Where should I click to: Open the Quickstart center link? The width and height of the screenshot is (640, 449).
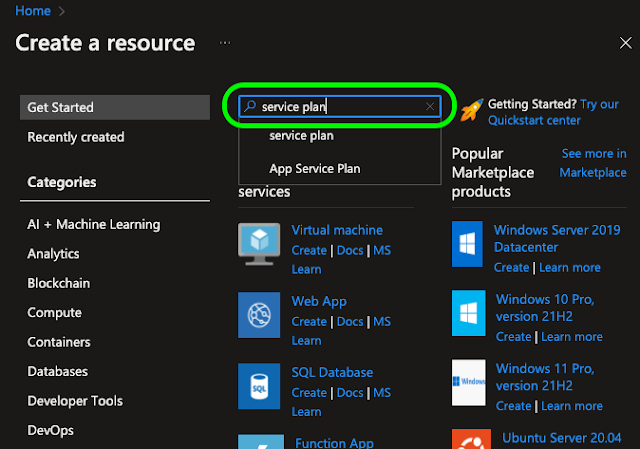point(534,120)
